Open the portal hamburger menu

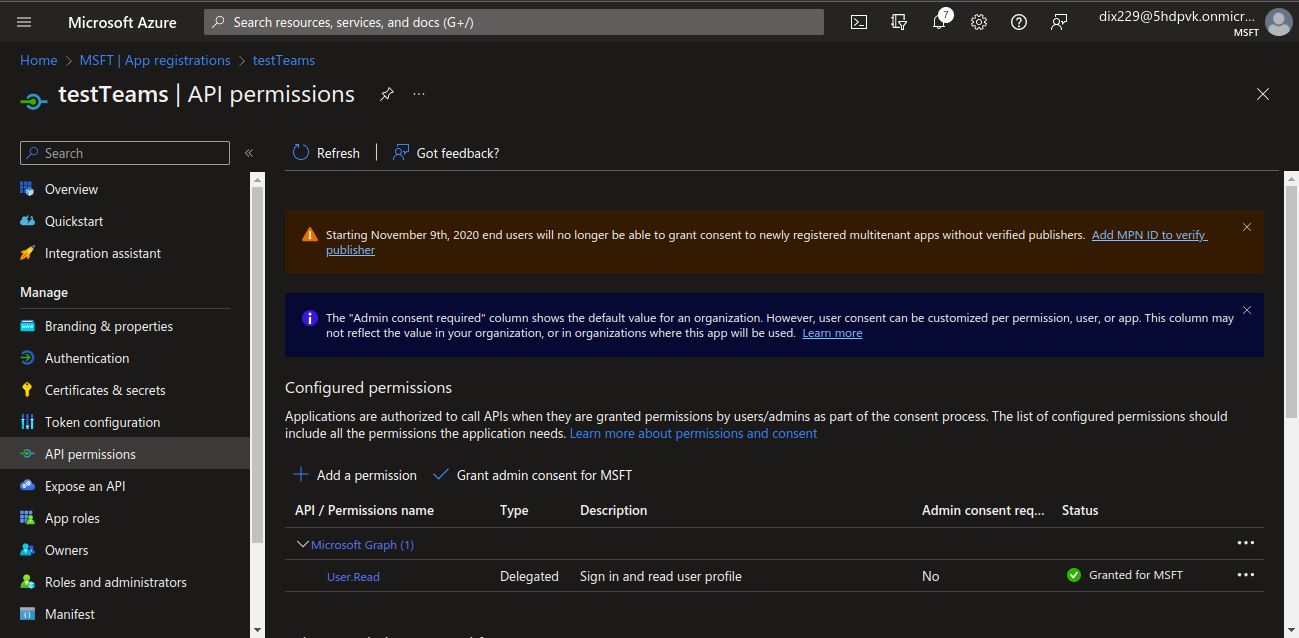click(x=25, y=22)
